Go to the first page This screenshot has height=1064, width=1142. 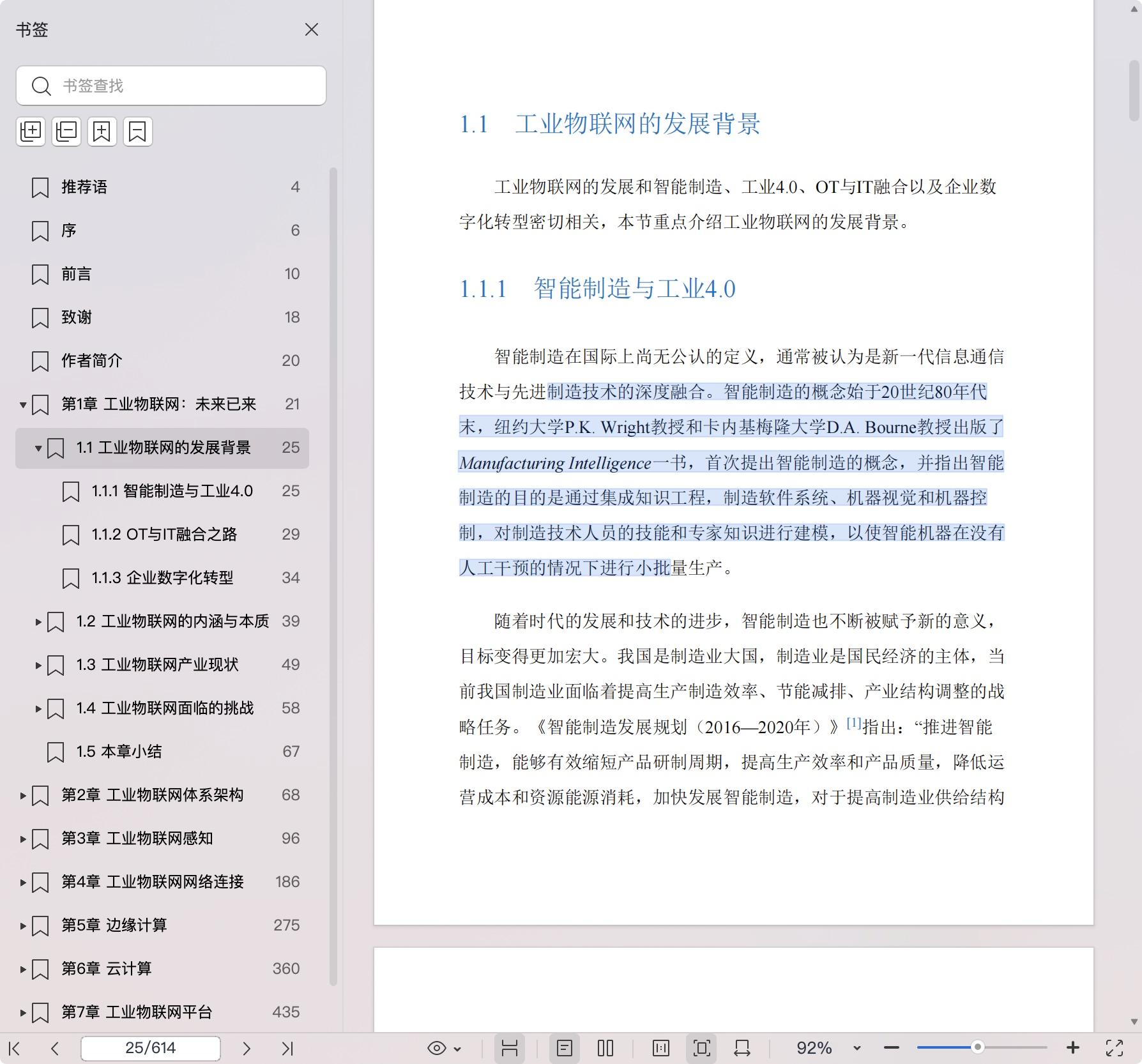[15, 1048]
